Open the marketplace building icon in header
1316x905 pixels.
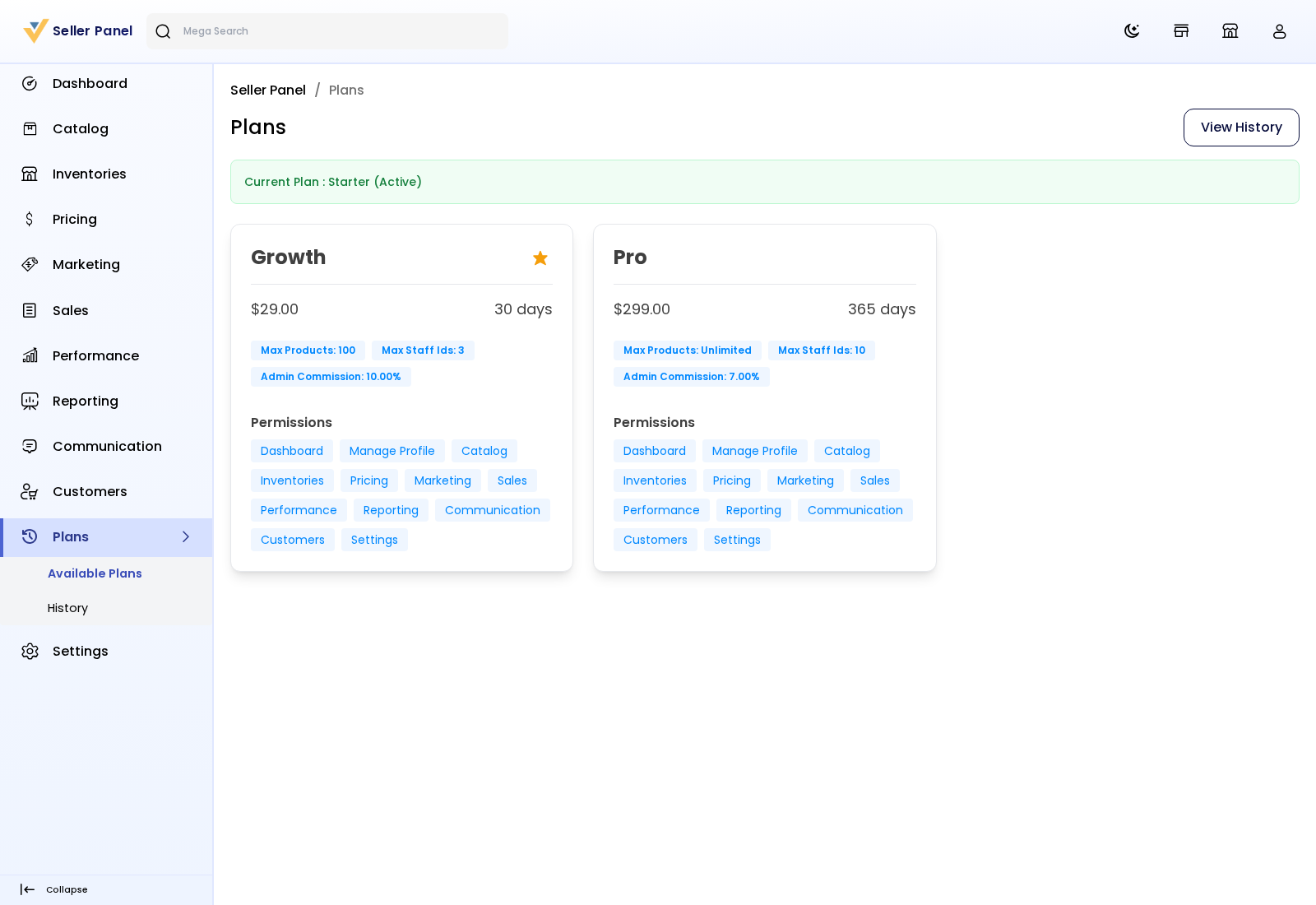pos(1230,31)
